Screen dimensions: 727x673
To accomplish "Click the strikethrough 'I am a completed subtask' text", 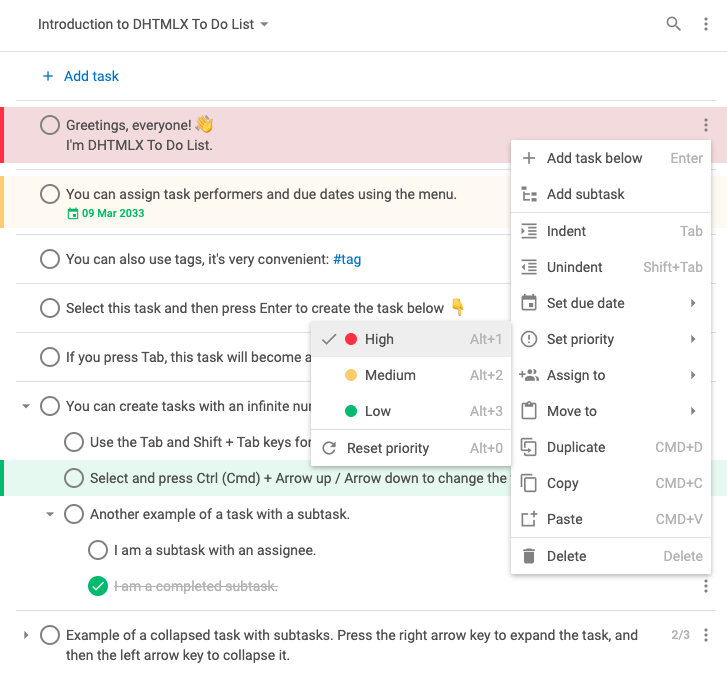I will [196, 586].
